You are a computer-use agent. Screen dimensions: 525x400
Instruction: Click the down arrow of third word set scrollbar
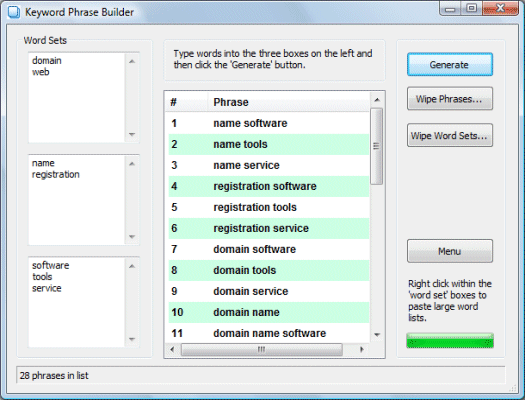coord(132,339)
